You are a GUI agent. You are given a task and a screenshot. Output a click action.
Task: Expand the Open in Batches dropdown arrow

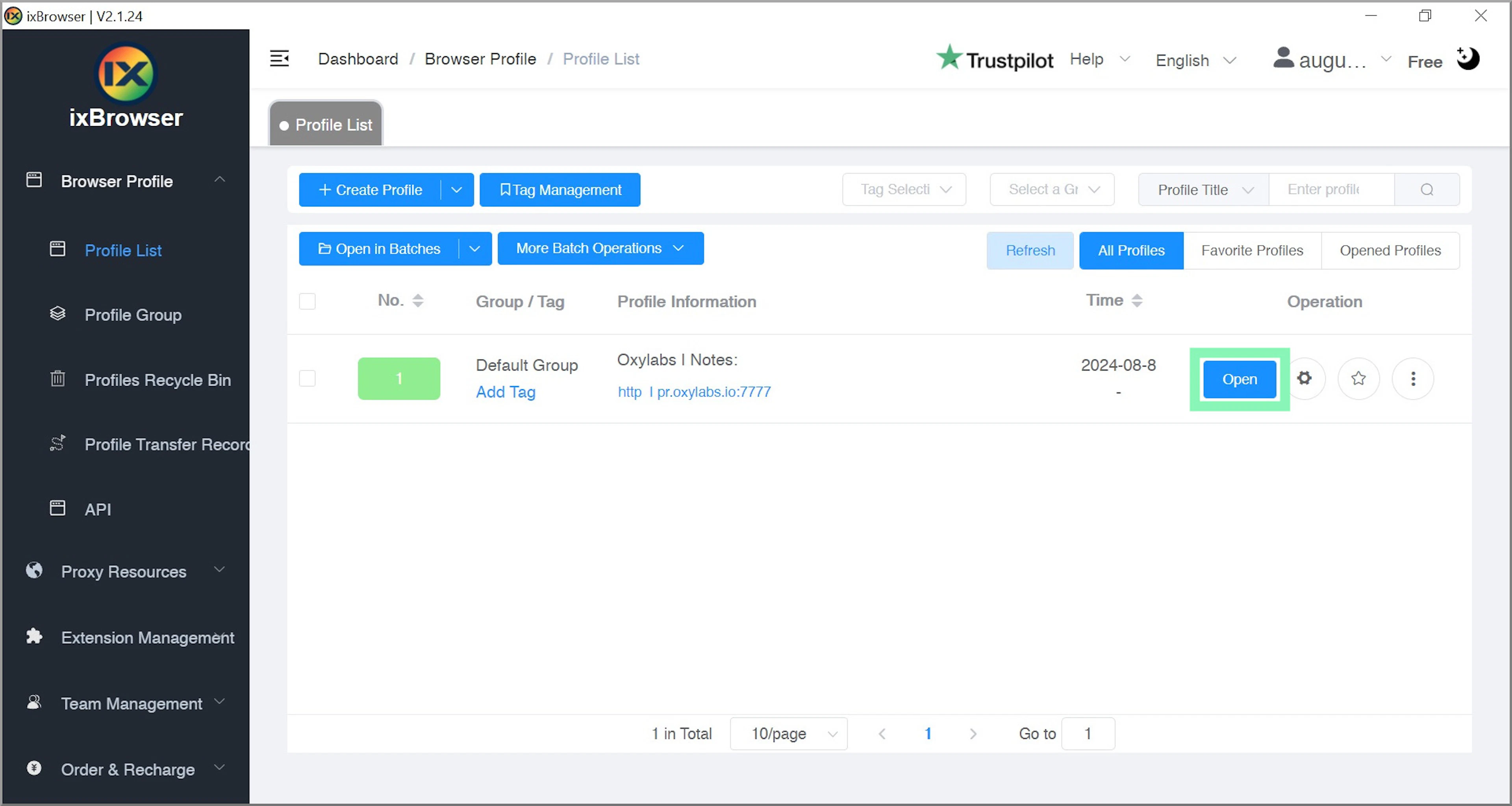[475, 249]
